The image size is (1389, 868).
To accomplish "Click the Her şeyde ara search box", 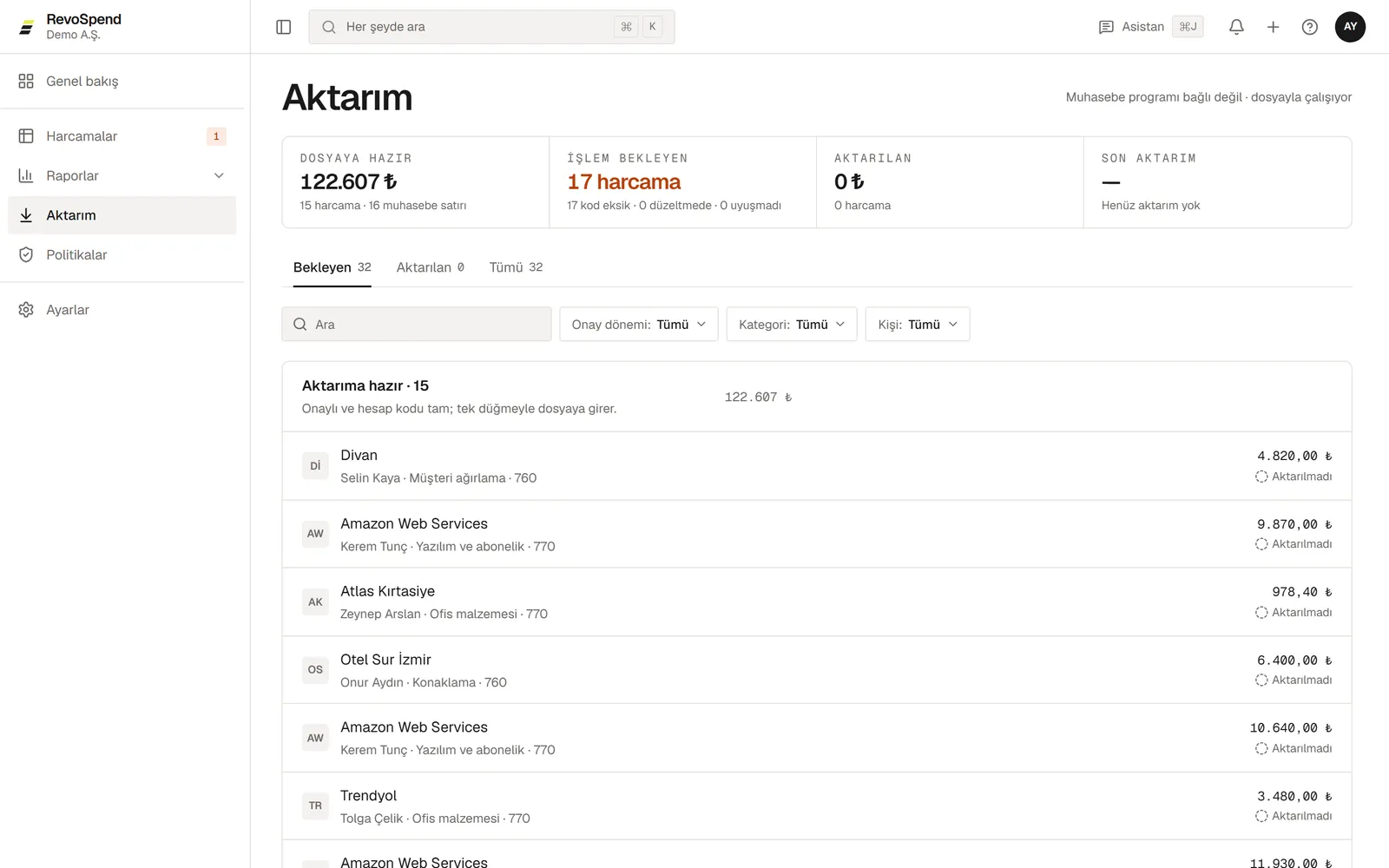I will click(x=491, y=27).
